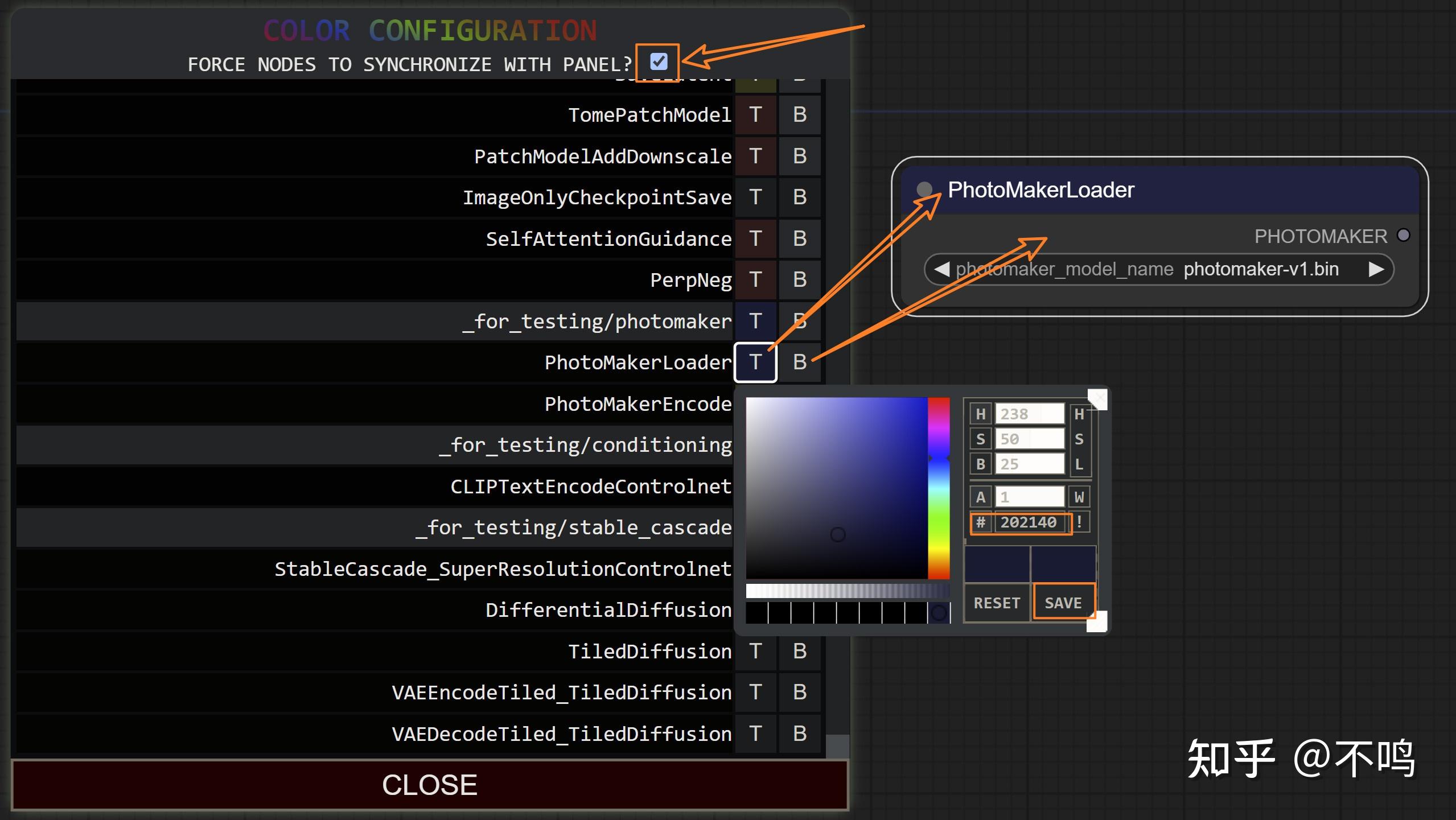Click SAVE in the color picker
The image size is (1456, 820).
(1063, 603)
